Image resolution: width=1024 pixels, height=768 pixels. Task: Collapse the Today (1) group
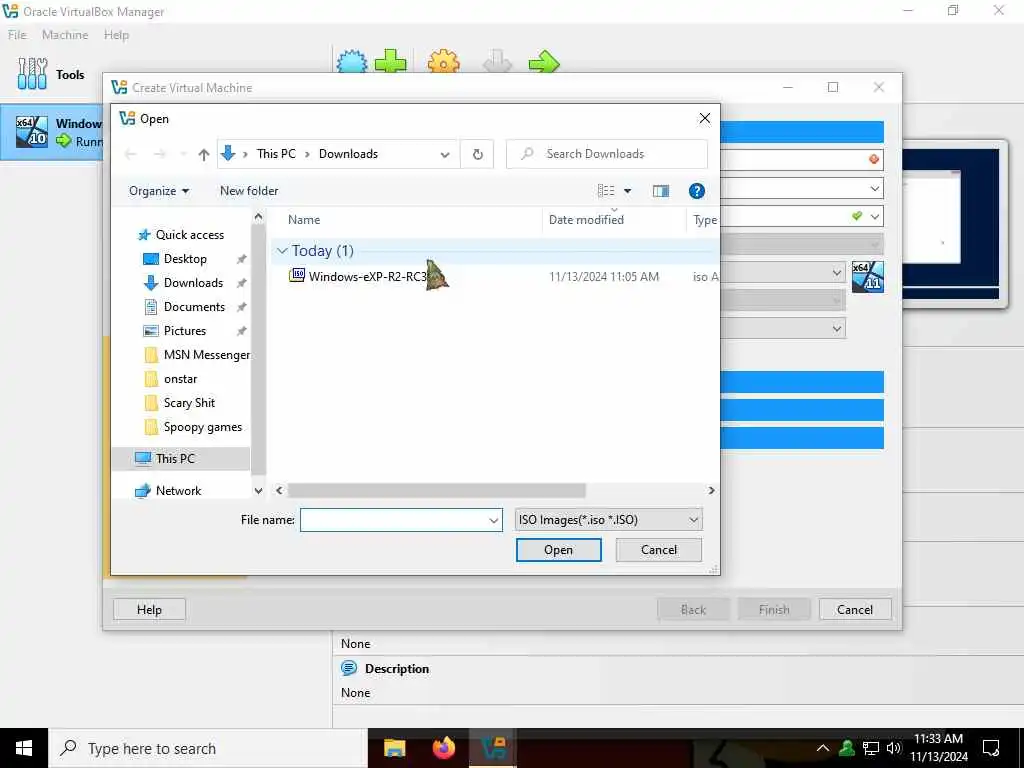point(282,251)
